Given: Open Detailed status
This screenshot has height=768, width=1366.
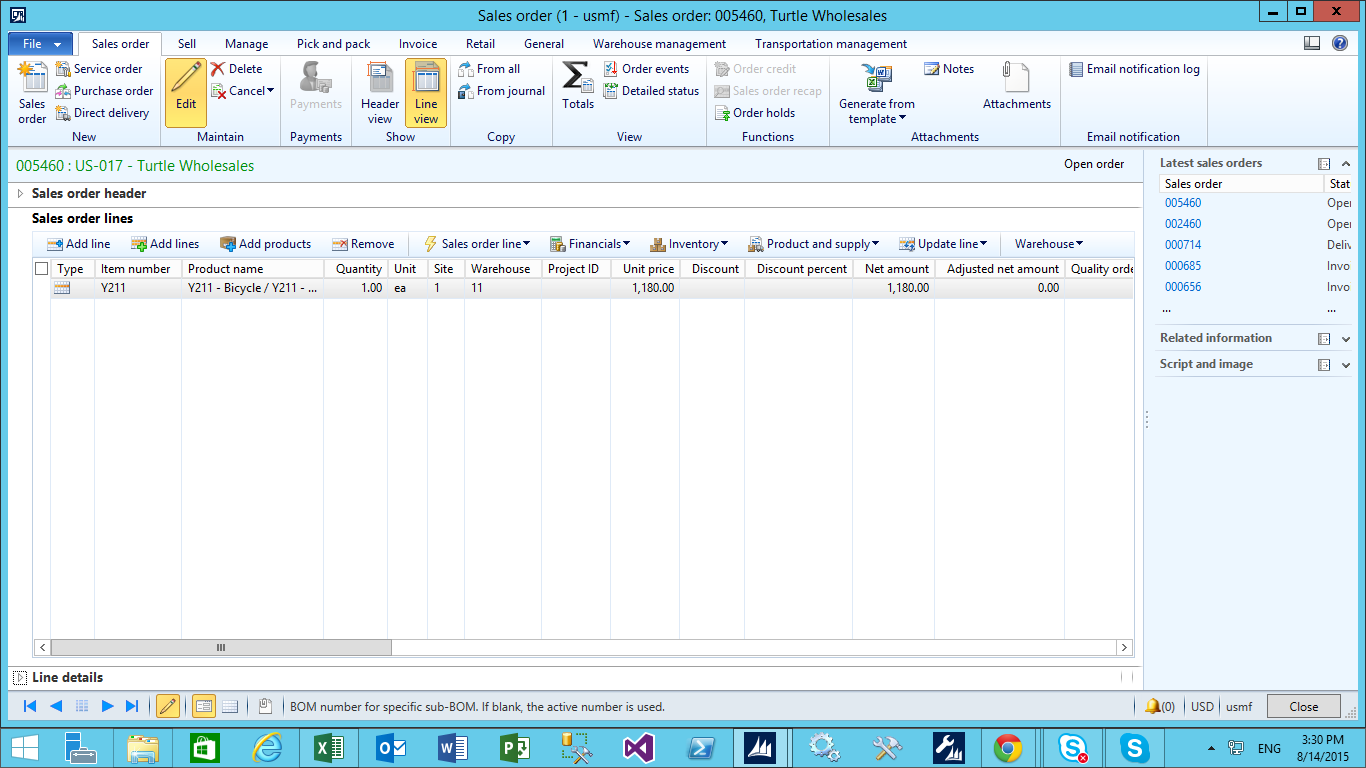Looking at the screenshot, I should pyautogui.click(x=651, y=91).
